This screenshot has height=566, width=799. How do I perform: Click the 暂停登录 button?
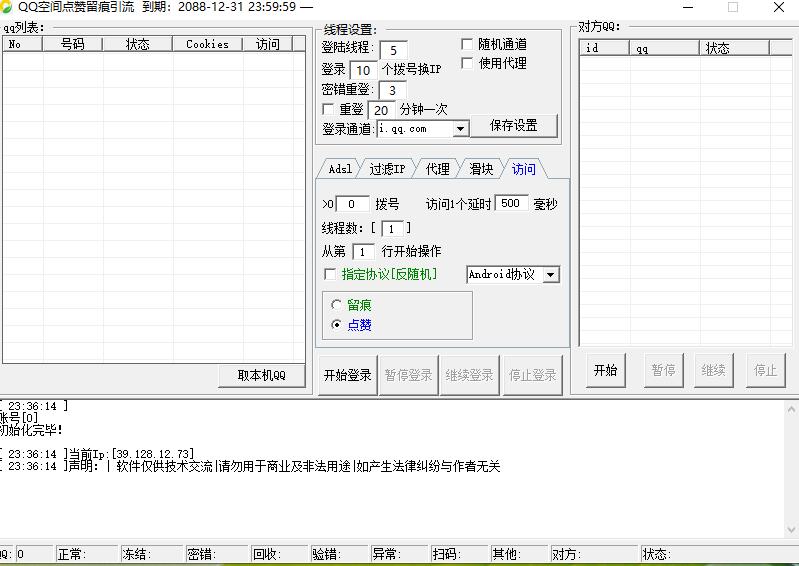pos(408,375)
